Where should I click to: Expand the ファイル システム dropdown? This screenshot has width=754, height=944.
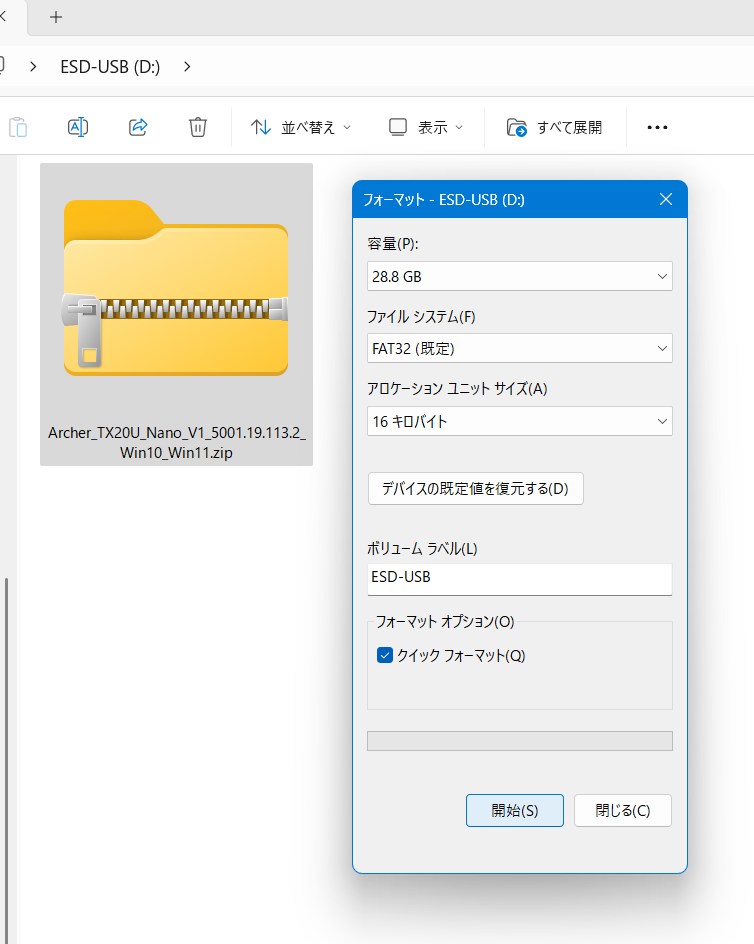pyautogui.click(x=519, y=348)
